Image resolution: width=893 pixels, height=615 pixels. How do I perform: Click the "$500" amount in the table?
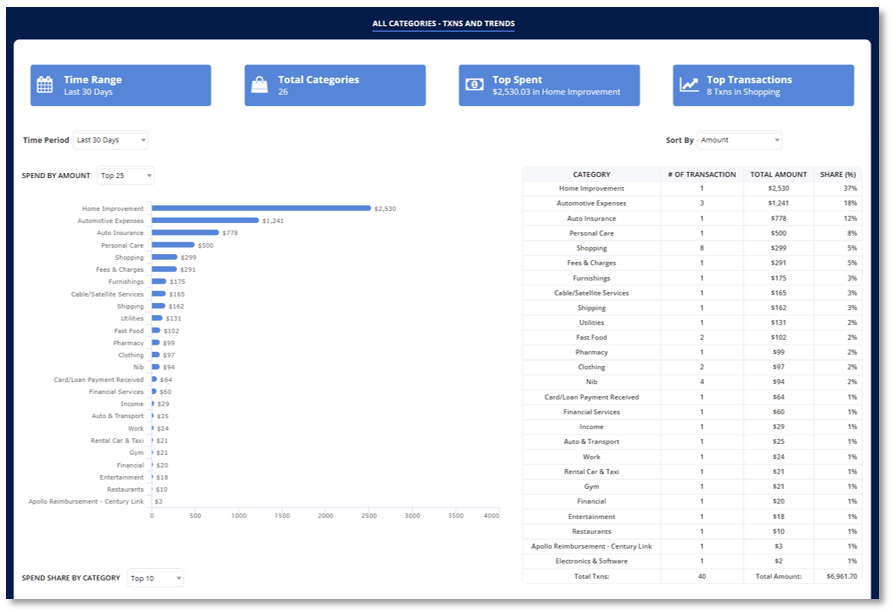tap(779, 233)
